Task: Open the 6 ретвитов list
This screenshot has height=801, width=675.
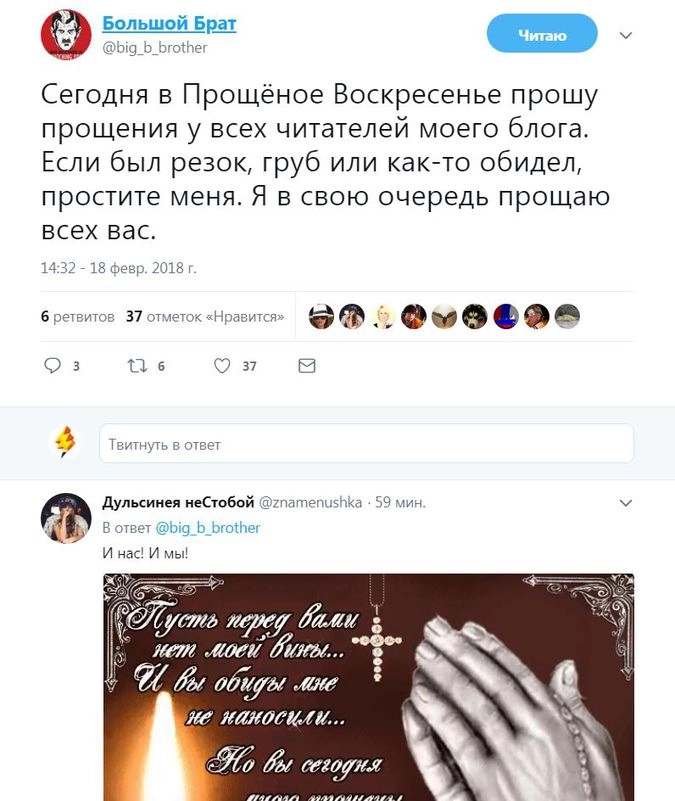Action: click(x=78, y=317)
